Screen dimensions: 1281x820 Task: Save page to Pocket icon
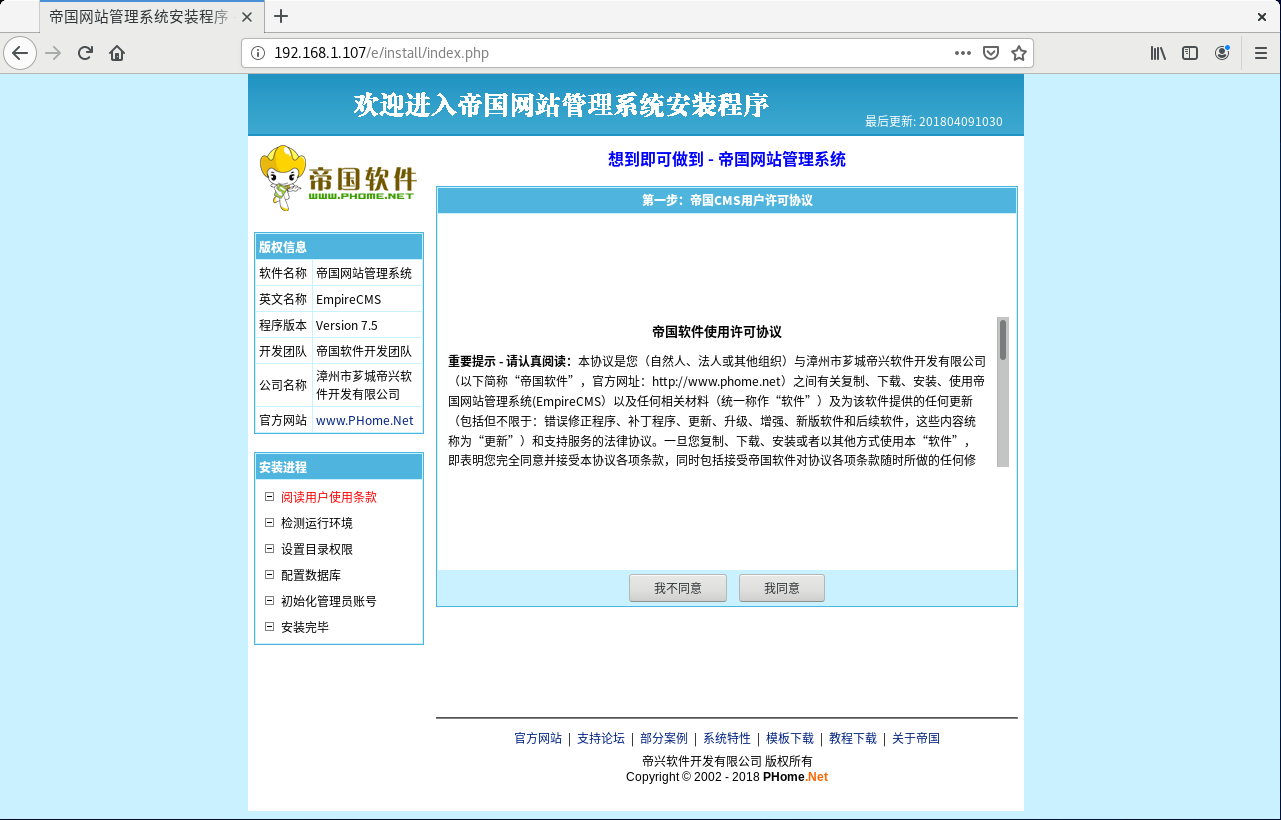coord(991,53)
